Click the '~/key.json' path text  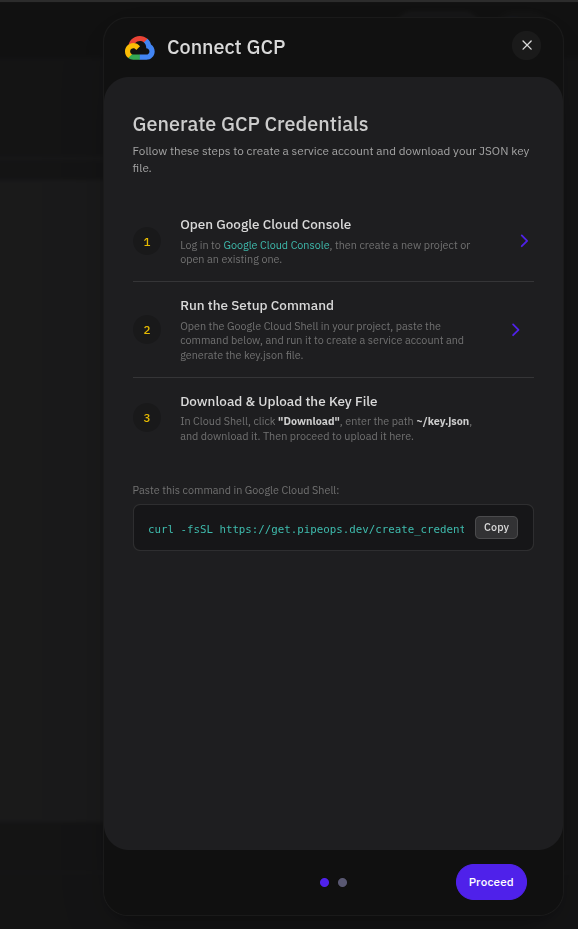point(443,422)
